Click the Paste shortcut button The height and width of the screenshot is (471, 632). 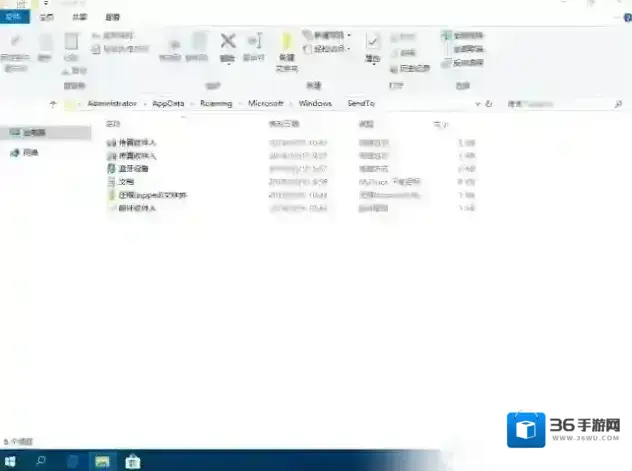point(120,49)
